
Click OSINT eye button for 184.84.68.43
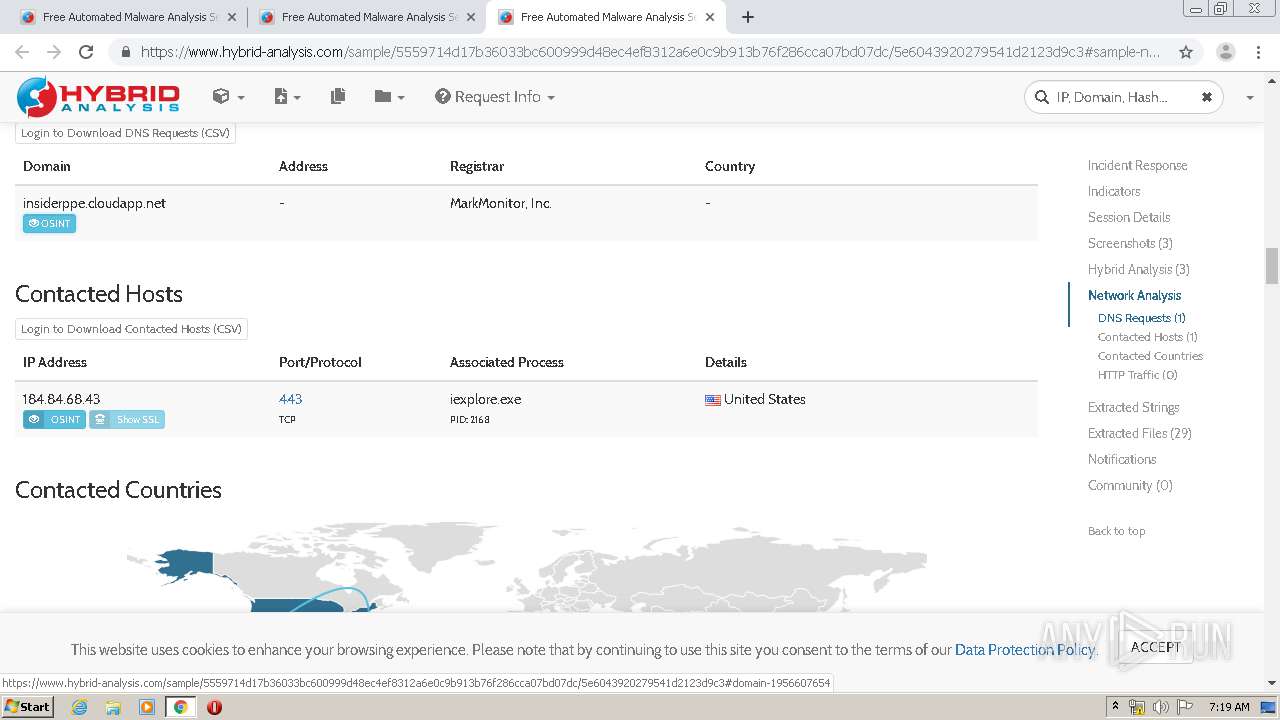pos(54,420)
